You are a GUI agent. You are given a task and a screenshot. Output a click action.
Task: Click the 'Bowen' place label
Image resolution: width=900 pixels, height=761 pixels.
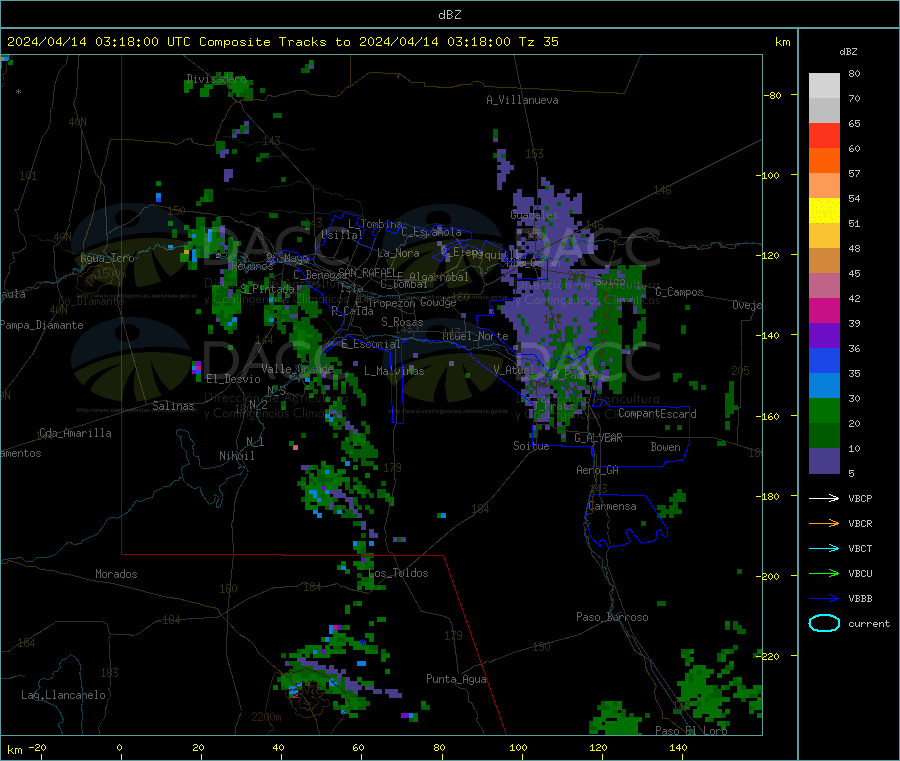tap(665, 447)
